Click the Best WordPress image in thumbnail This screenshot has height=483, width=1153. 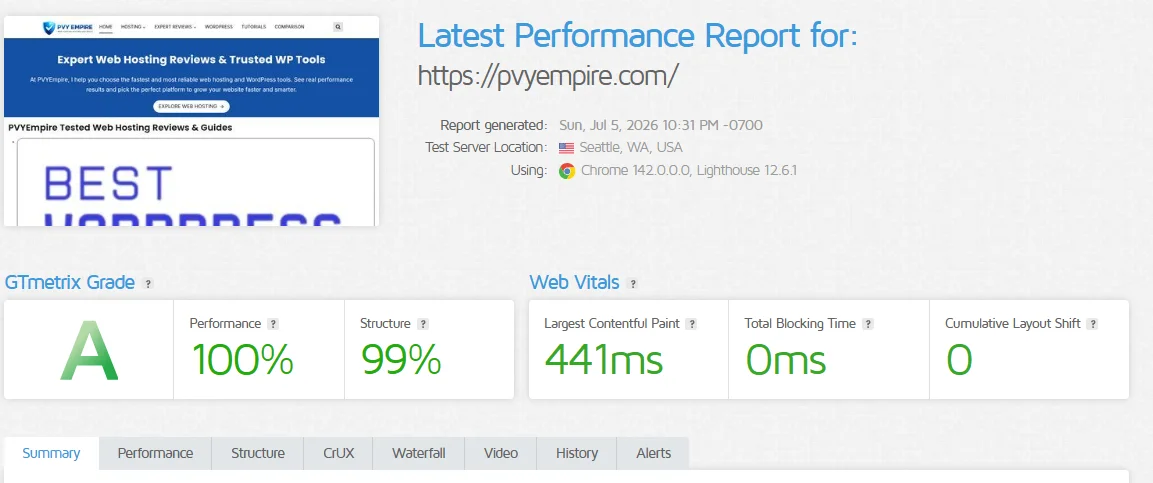click(195, 182)
